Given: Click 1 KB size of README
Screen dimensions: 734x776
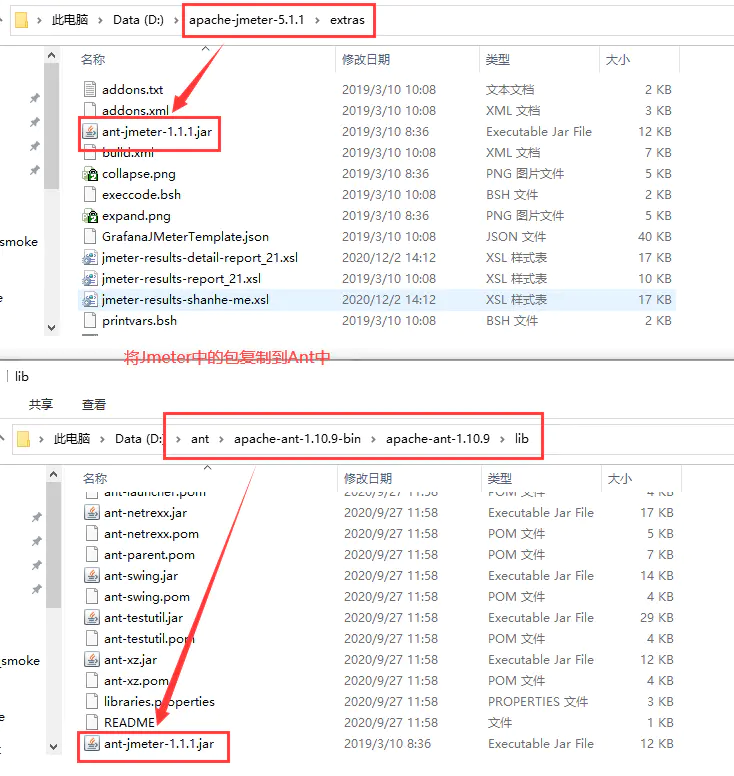Looking at the screenshot, I should (661, 723).
